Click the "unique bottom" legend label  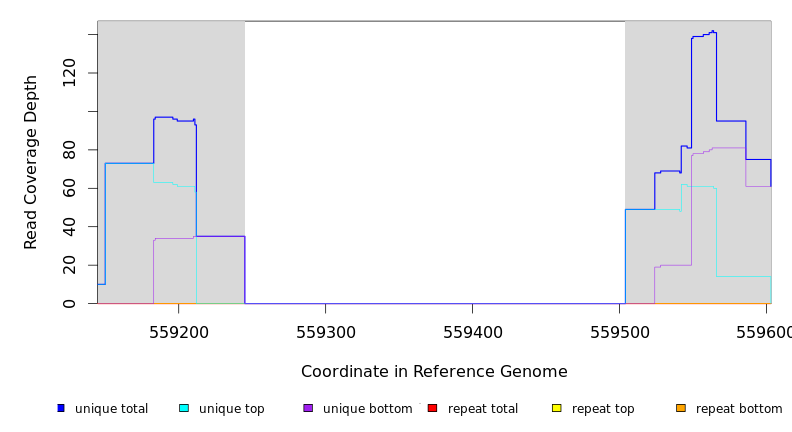pos(367,409)
